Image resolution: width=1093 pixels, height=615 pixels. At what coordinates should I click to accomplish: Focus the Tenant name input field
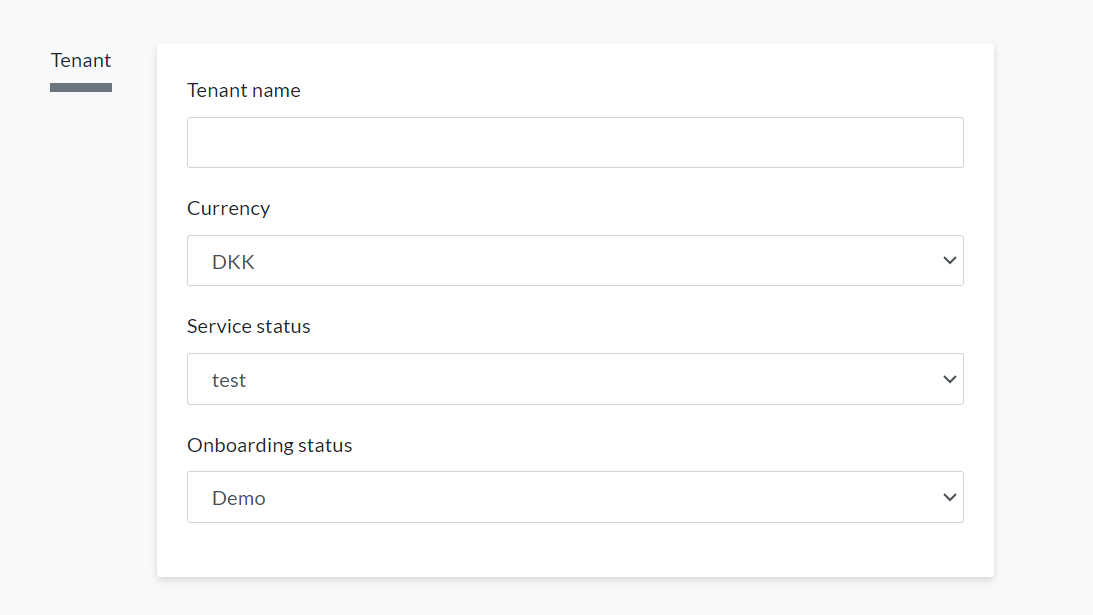pos(575,142)
